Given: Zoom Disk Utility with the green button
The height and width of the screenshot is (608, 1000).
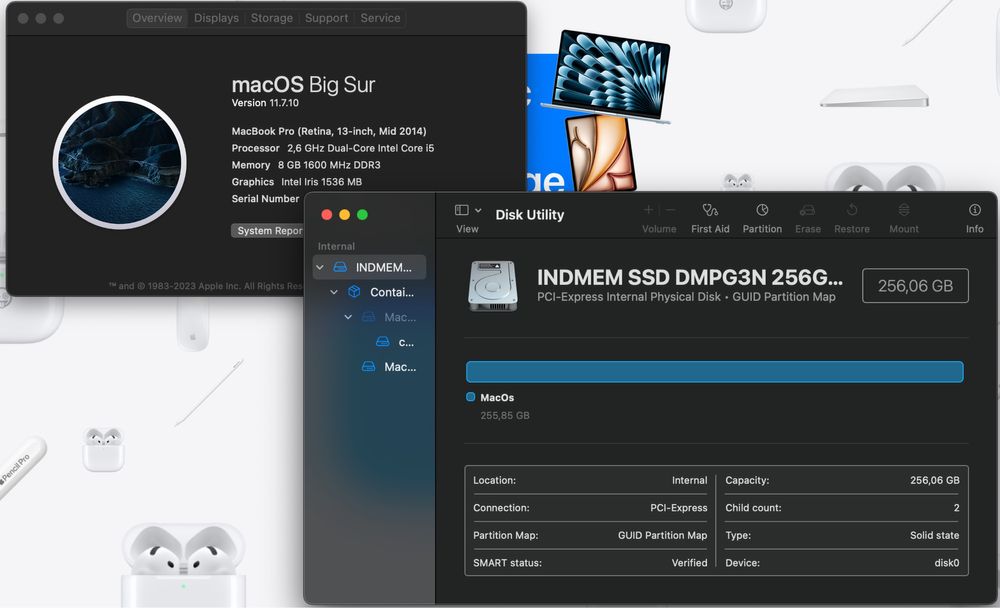Looking at the screenshot, I should 362,214.
